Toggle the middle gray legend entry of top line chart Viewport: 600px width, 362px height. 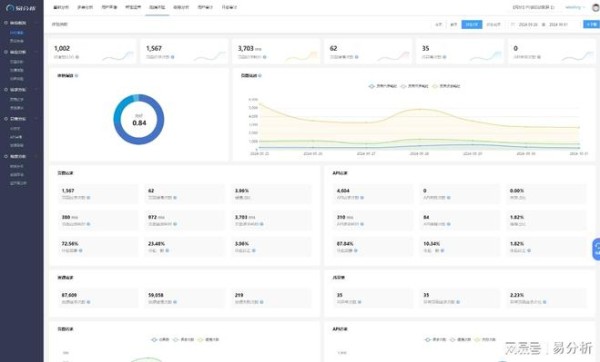[x=414, y=86]
